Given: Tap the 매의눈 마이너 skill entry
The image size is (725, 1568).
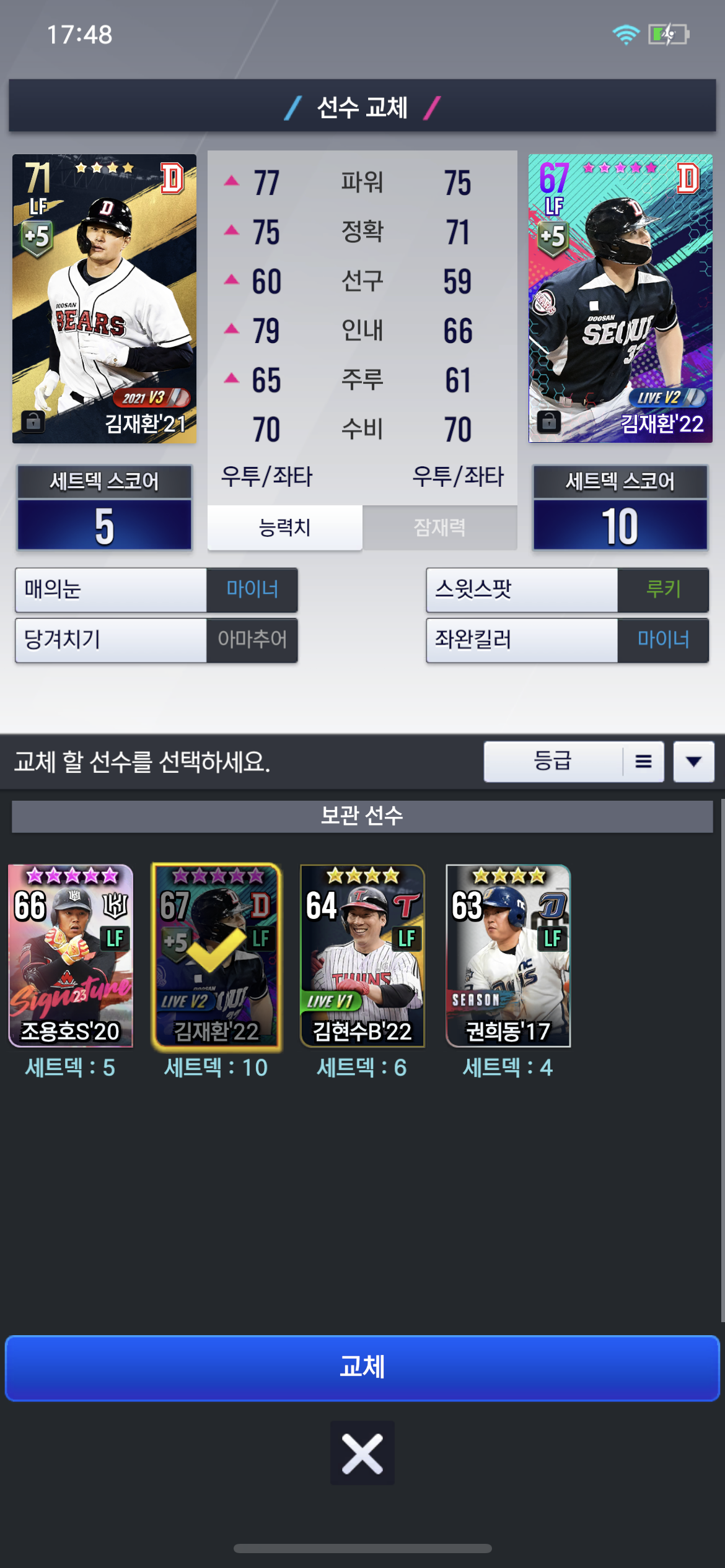Looking at the screenshot, I should click(x=156, y=590).
